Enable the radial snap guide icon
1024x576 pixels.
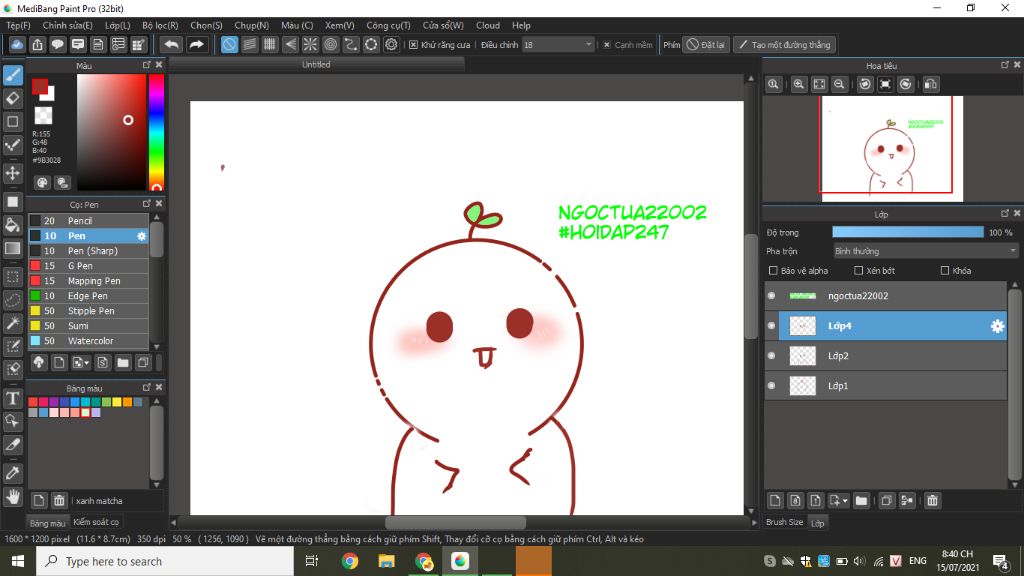310,44
